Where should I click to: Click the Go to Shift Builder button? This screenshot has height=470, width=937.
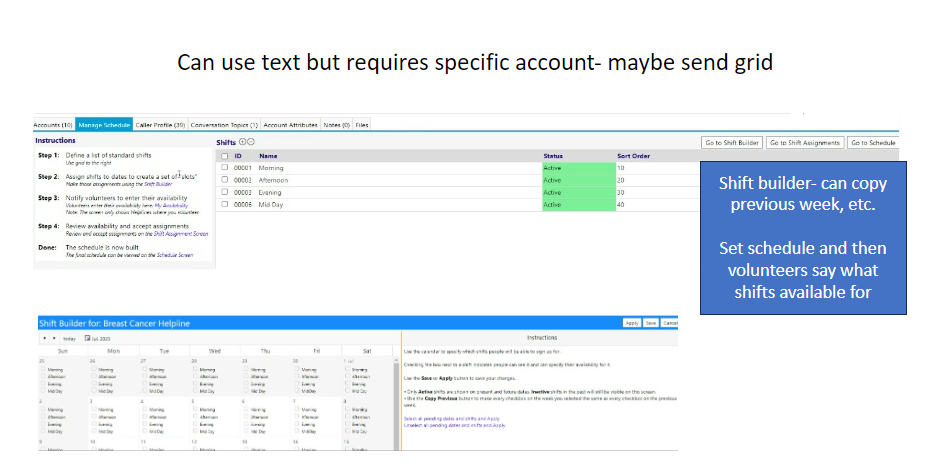732,143
